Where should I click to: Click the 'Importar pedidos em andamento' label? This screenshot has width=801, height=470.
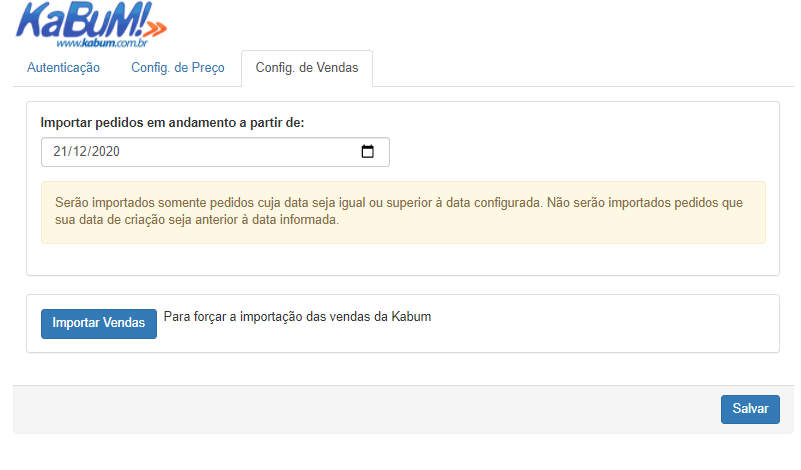172,123
